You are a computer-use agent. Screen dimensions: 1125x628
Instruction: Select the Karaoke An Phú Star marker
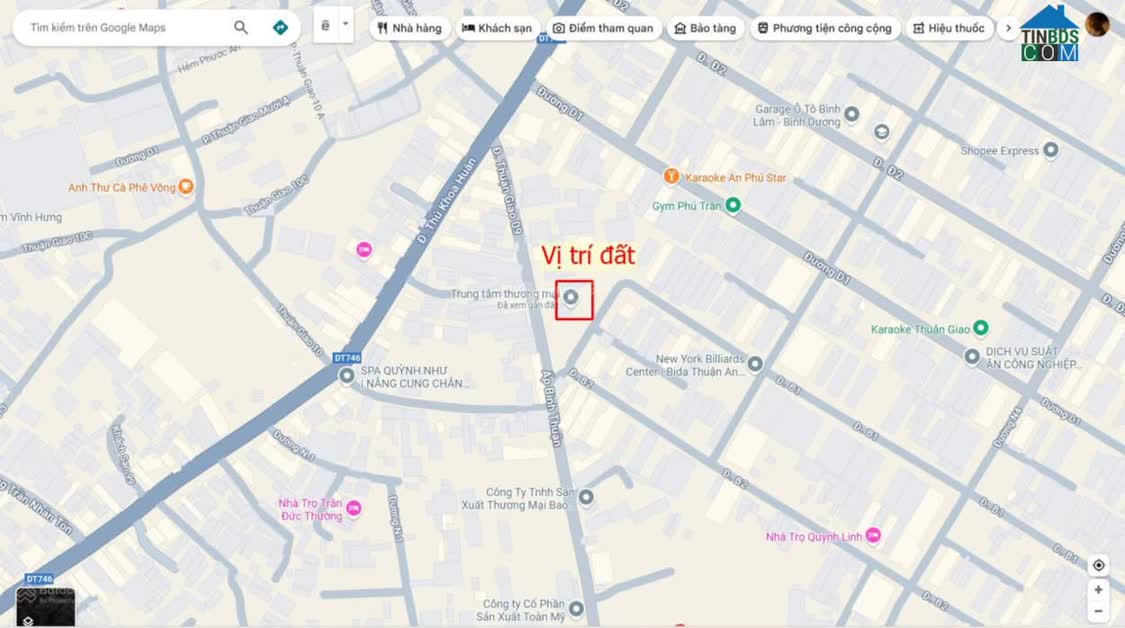tap(672, 176)
